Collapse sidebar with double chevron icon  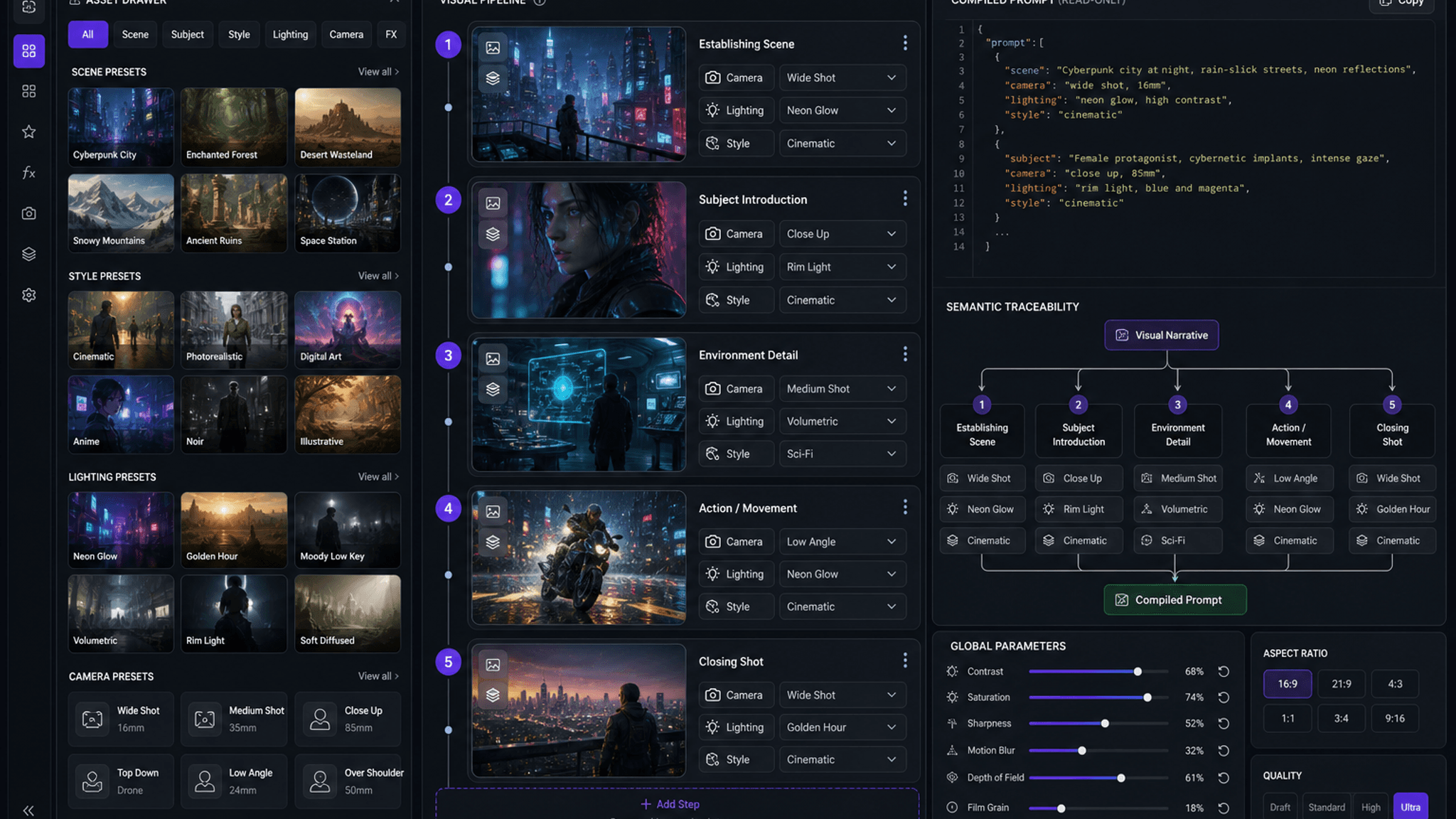click(28, 810)
